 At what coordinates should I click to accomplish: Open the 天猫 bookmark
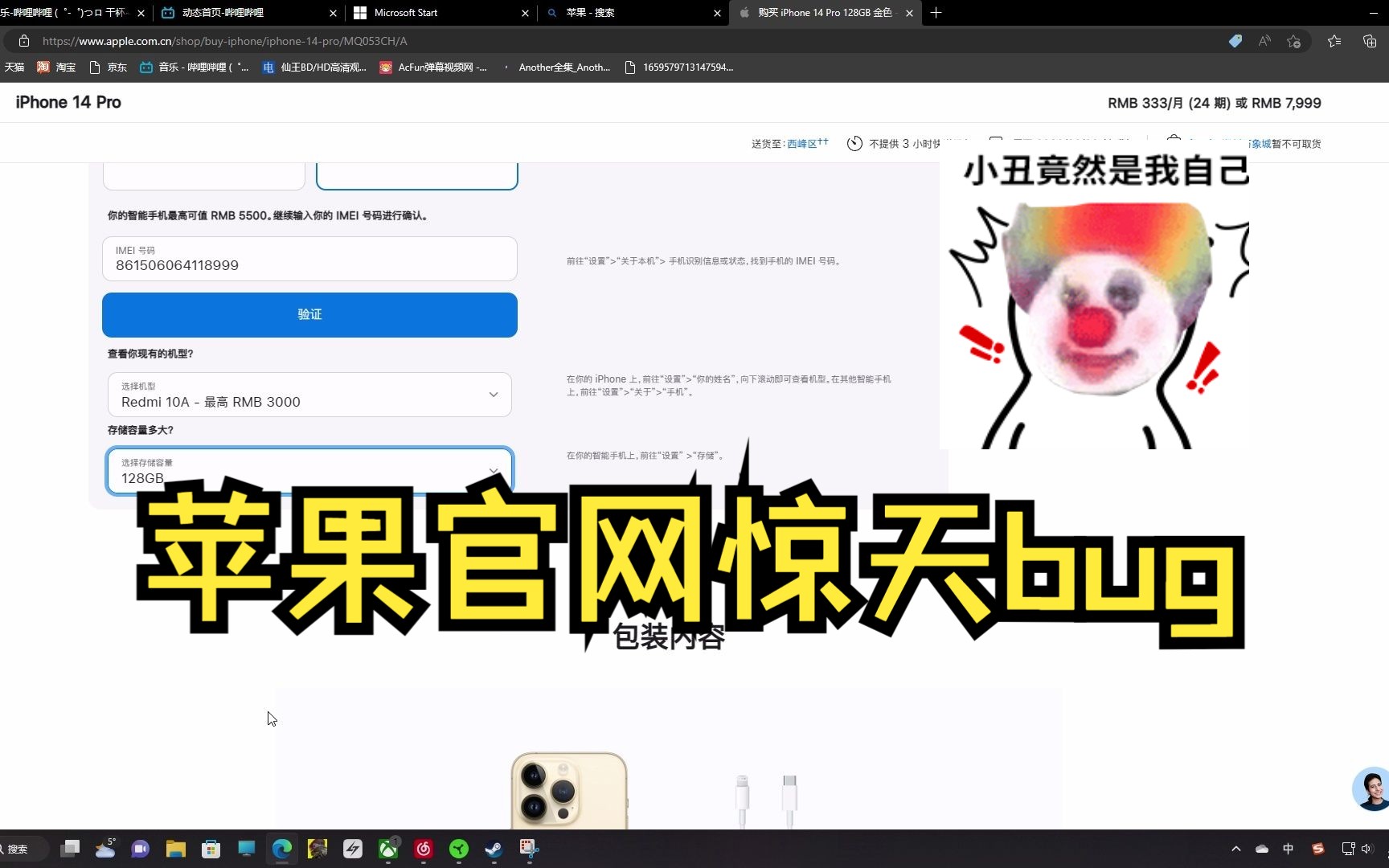[14, 68]
